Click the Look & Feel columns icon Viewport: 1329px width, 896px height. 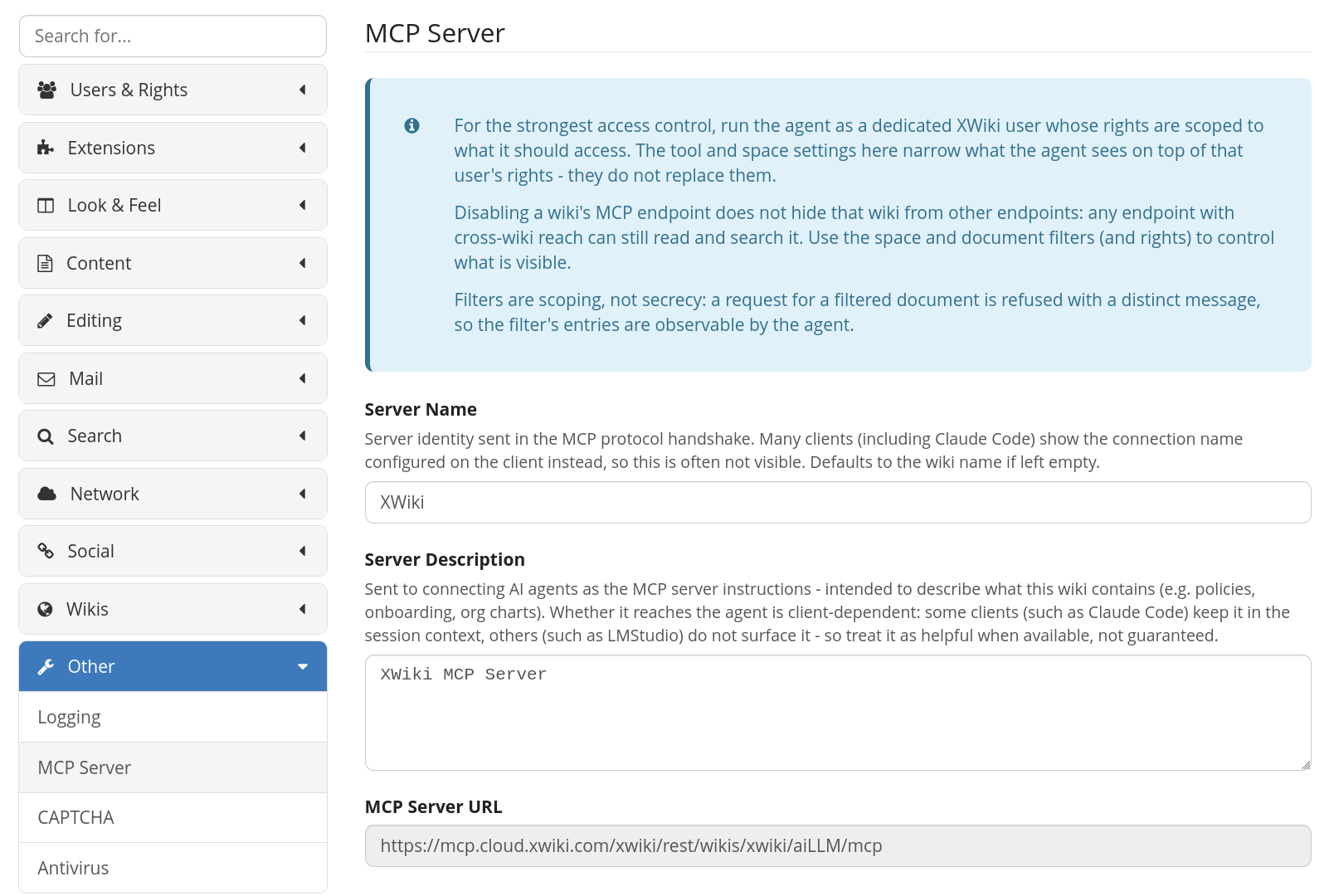tap(46, 205)
